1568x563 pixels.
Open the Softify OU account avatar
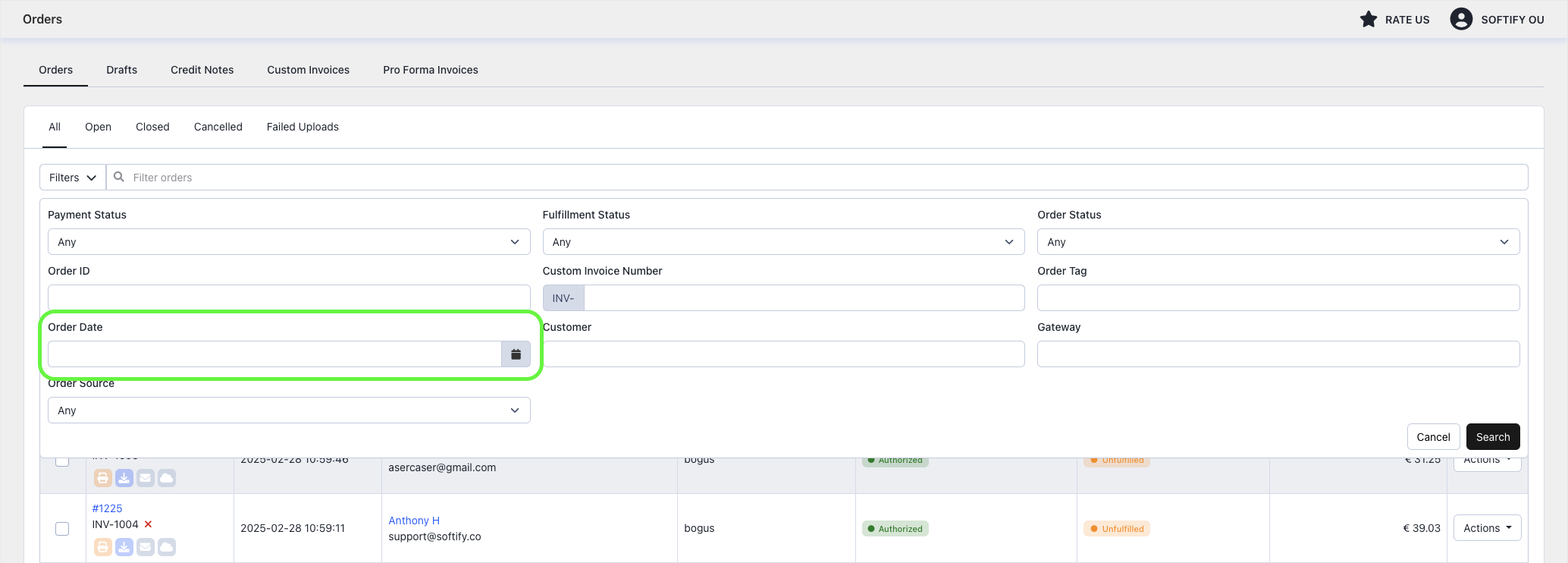pos(1460,20)
